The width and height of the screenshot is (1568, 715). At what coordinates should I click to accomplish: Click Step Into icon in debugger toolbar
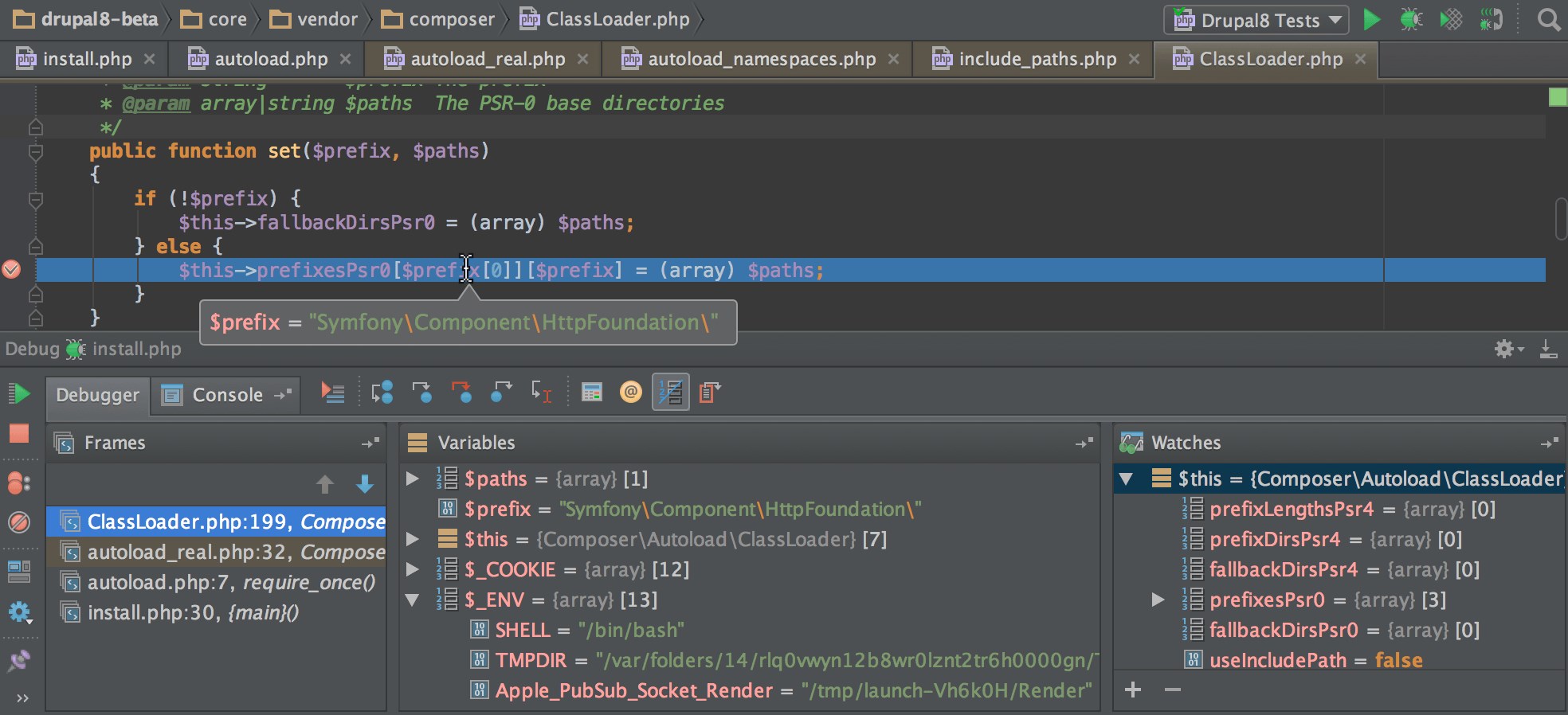tap(422, 393)
